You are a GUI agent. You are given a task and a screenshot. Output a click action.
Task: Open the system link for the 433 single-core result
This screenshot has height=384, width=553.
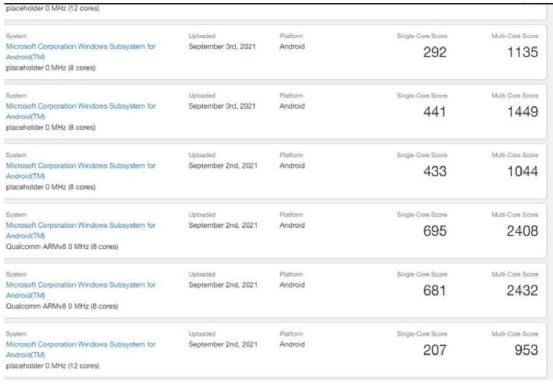(x=80, y=171)
